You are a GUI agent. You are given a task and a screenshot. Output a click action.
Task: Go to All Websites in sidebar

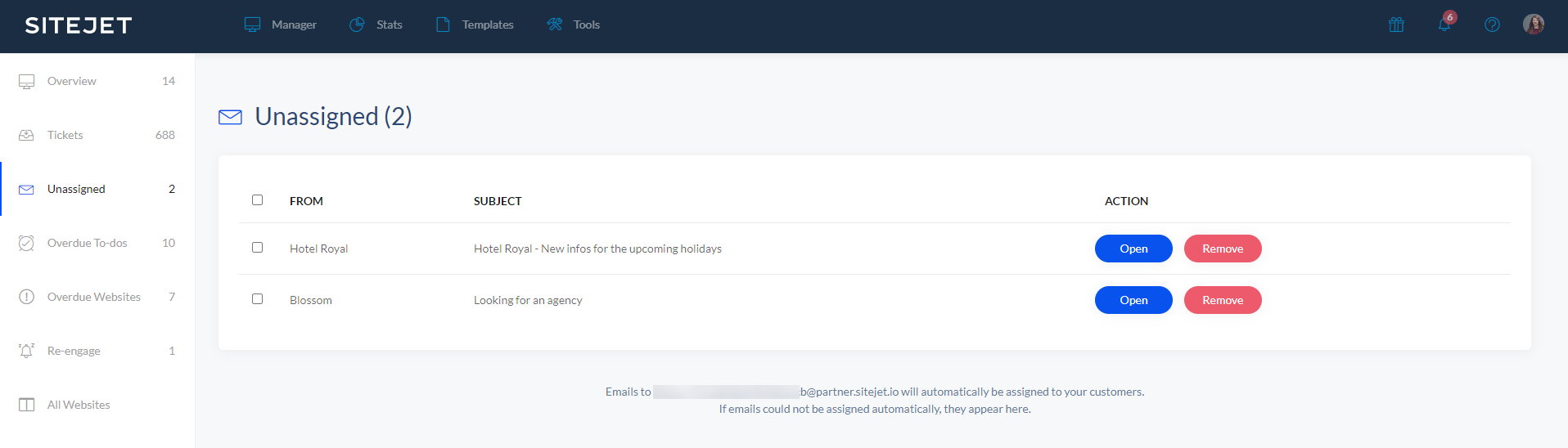pos(79,405)
